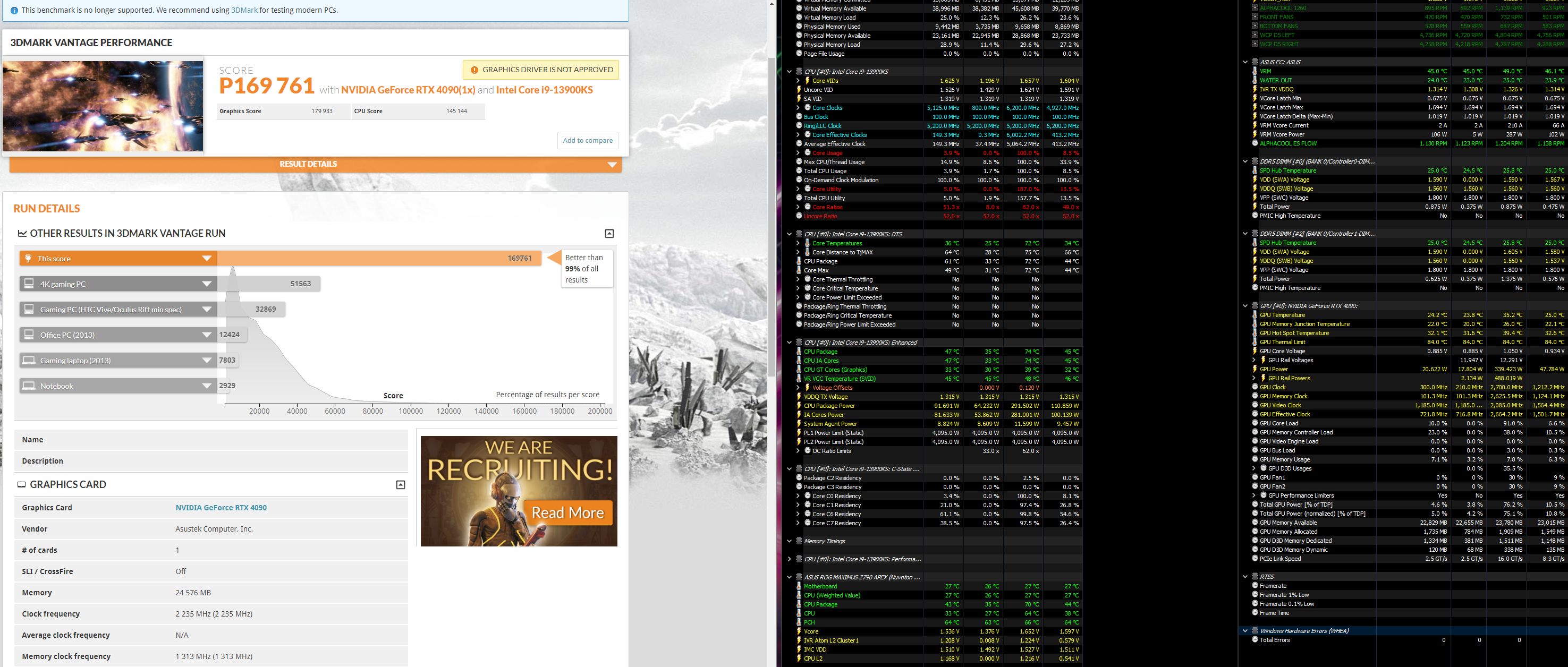Open the Office PC (2013) dropdown
This screenshot has width=1568, height=667.
coord(207,335)
